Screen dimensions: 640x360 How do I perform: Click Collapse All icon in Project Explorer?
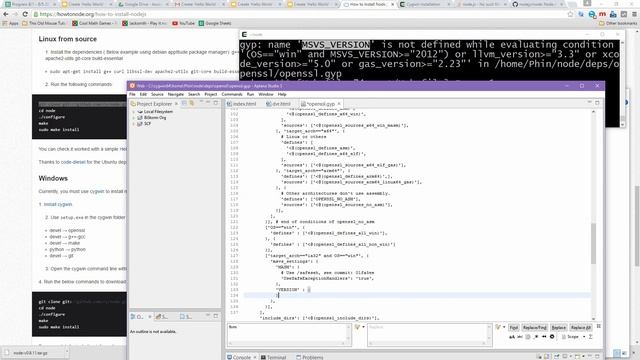pos(184,103)
